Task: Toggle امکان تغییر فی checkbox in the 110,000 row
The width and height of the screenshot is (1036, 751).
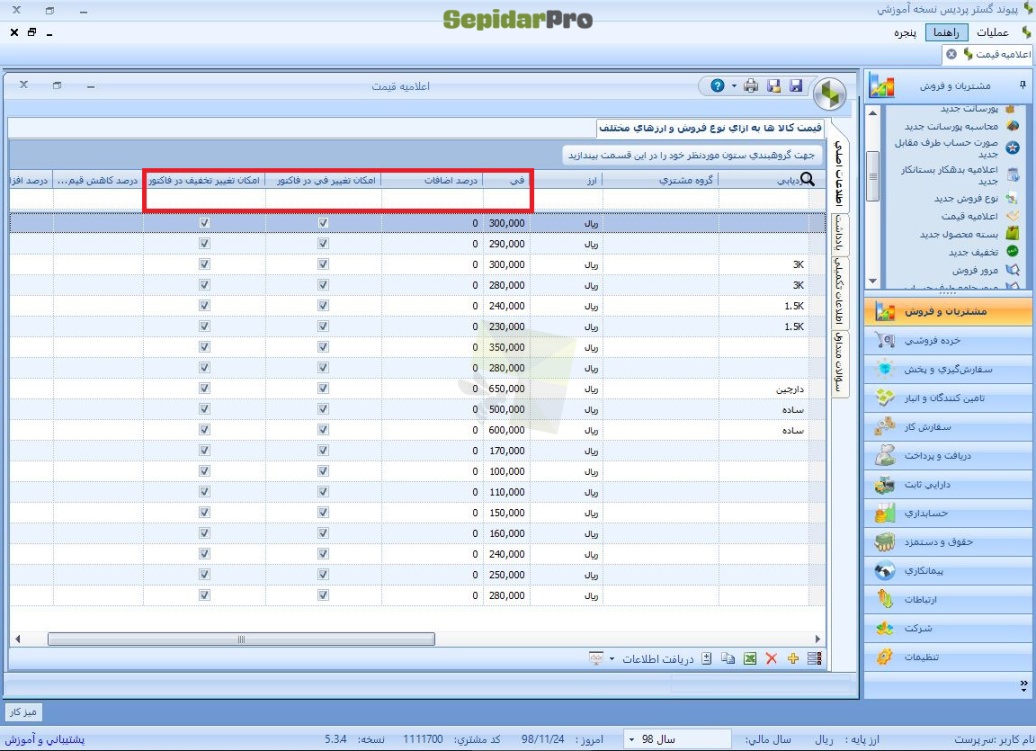Action: click(323, 491)
